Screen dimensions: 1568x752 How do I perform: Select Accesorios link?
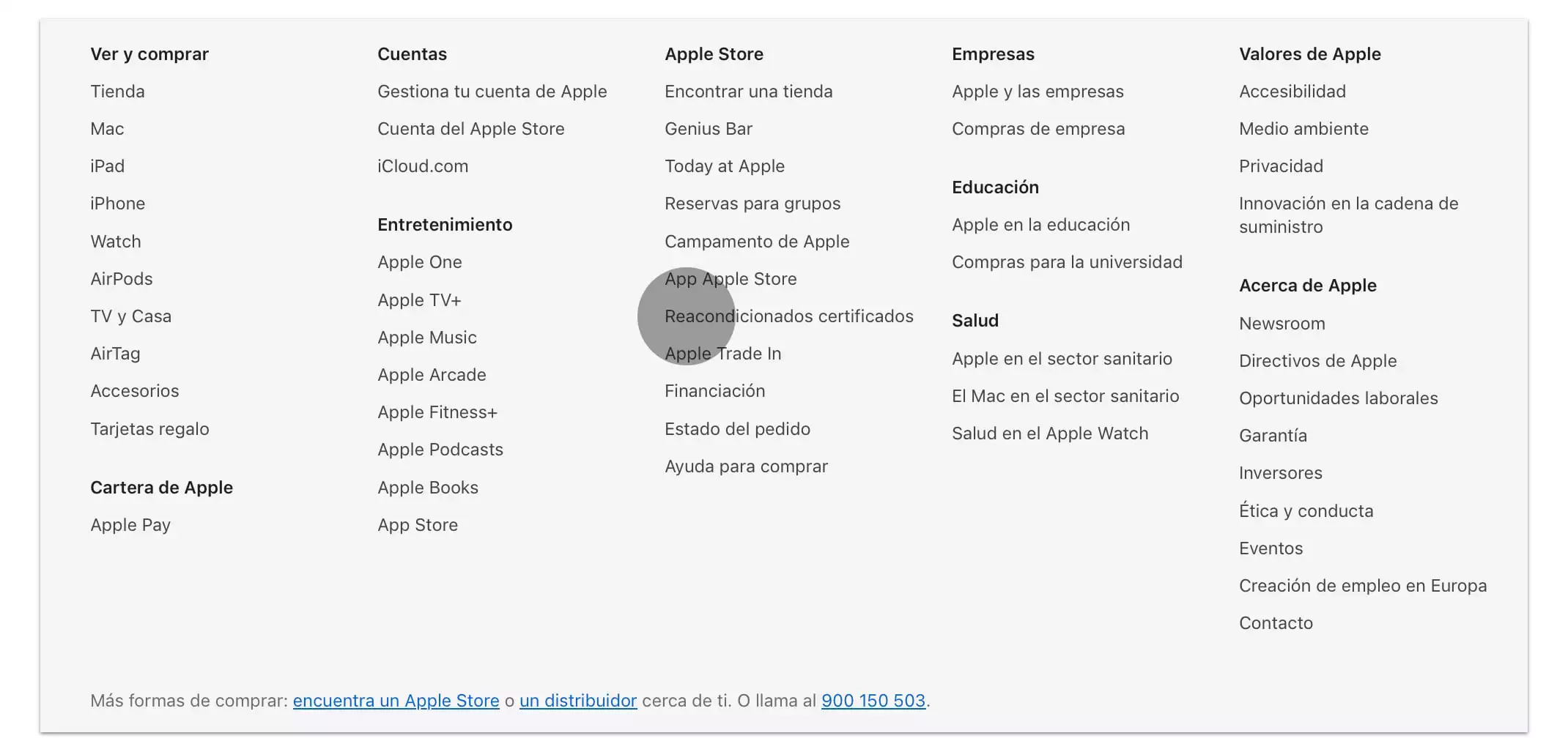(134, 391)
